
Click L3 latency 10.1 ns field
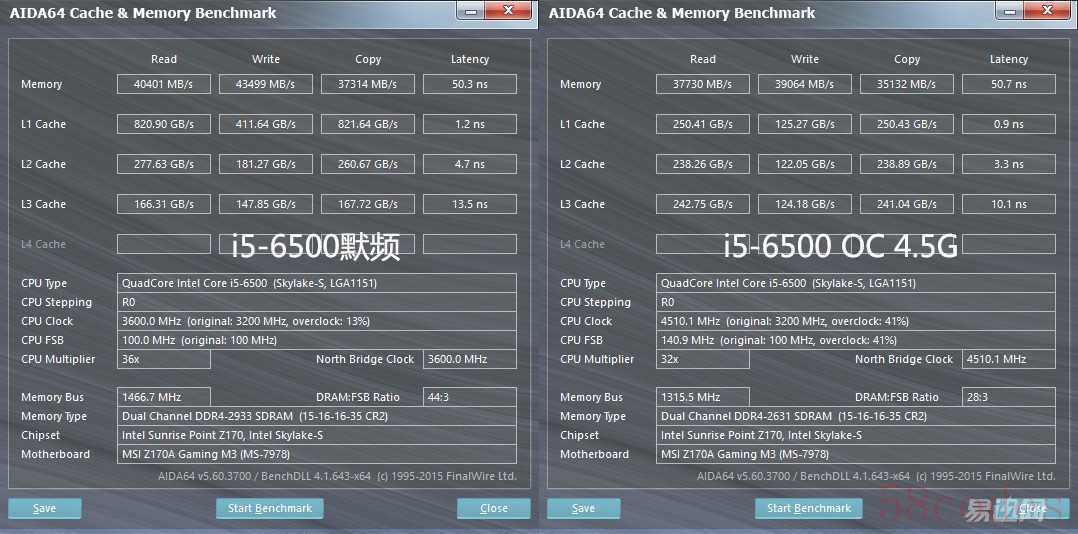[x=1009, y=203]
